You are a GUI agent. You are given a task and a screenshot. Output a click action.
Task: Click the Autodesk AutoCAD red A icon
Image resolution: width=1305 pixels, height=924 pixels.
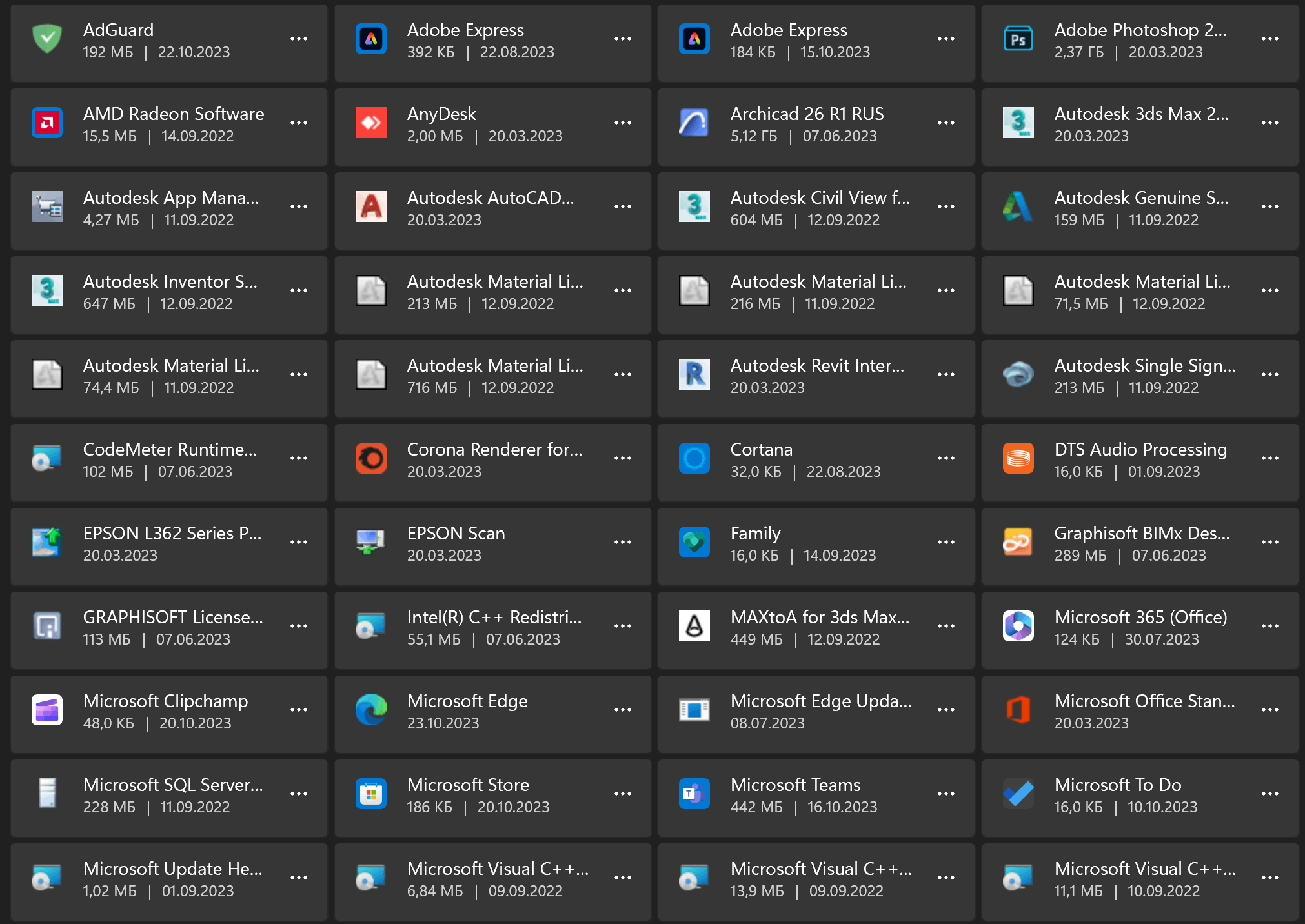point(371,207)
